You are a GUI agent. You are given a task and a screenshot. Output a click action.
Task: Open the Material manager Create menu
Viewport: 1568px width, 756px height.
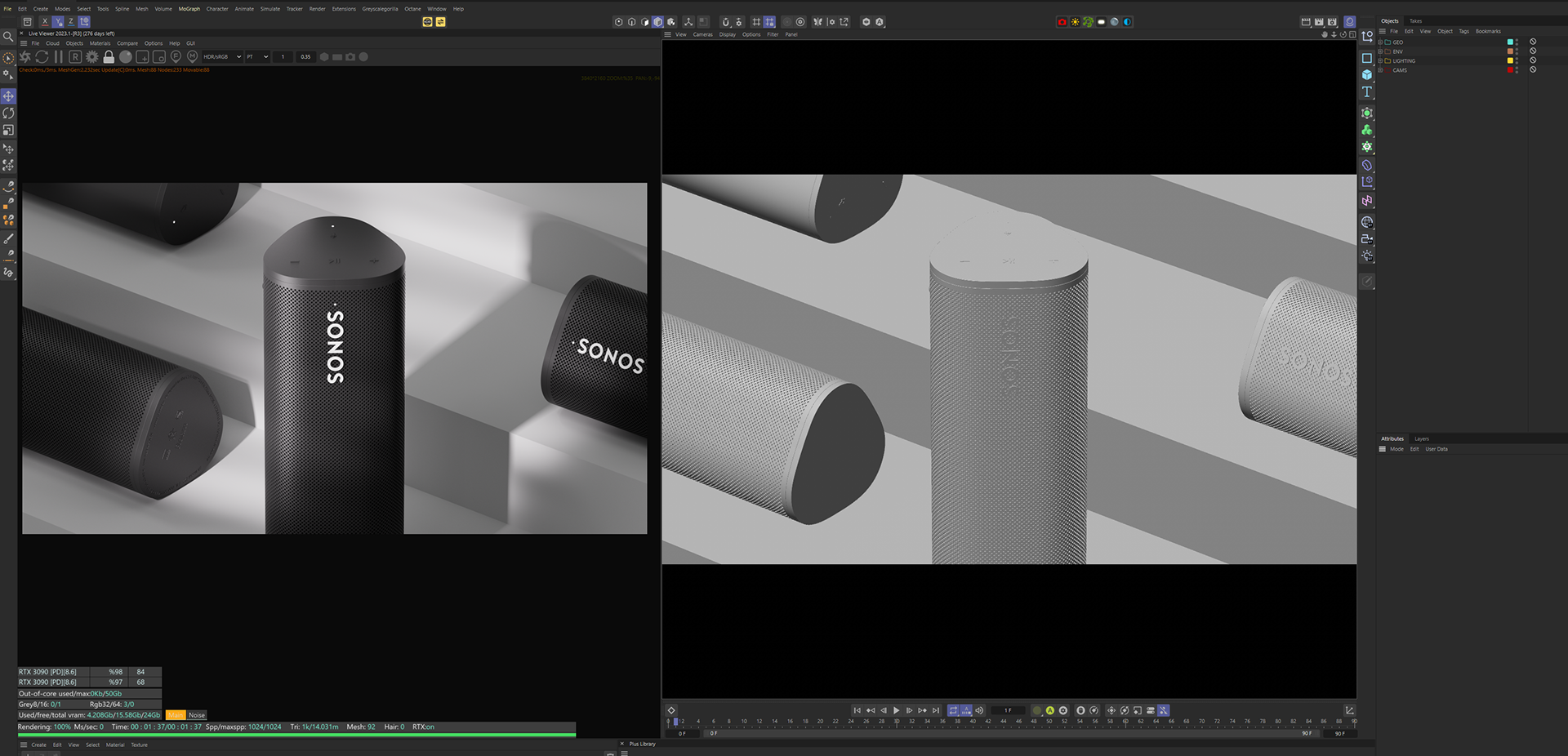point(38,745)
